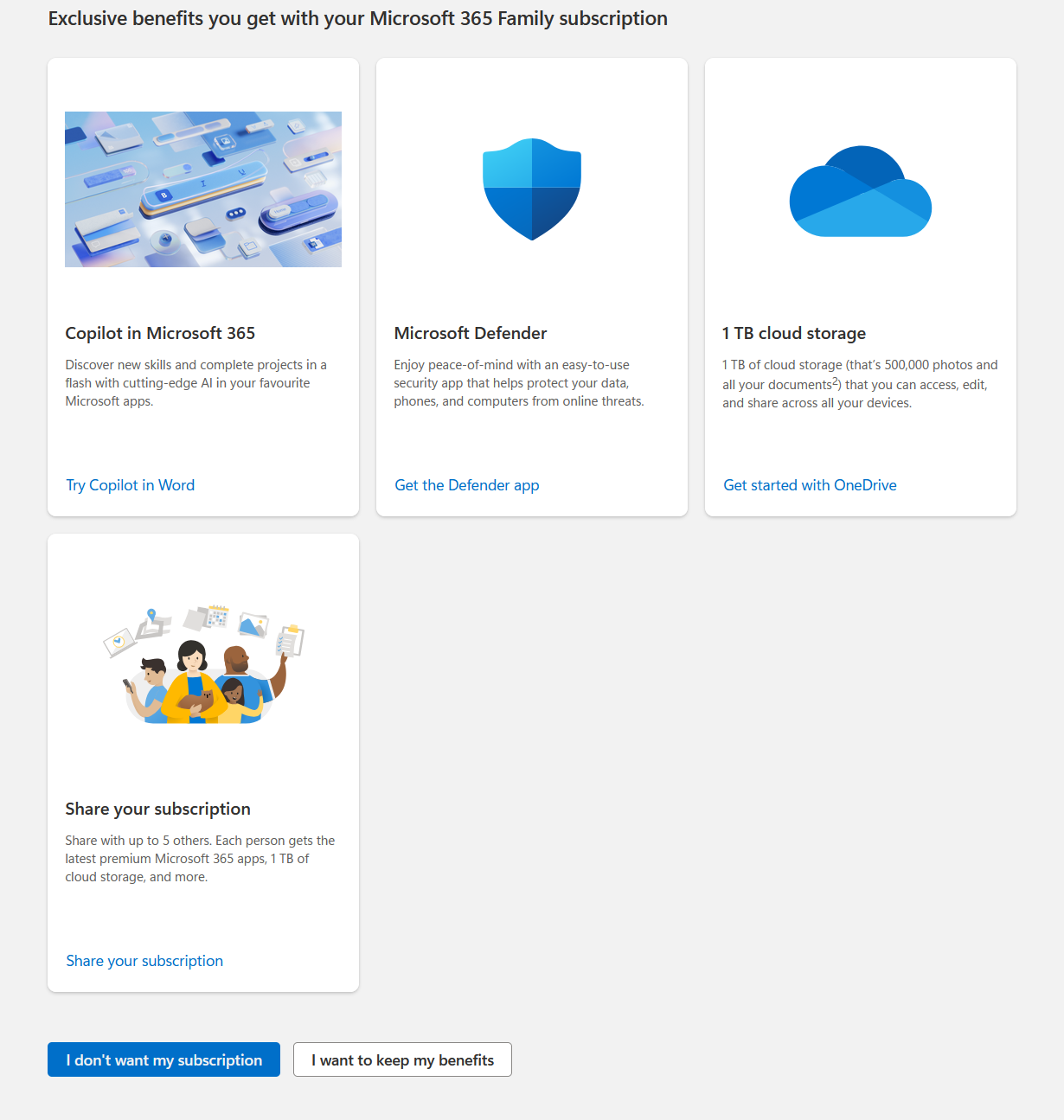Select I want to keep my benefits
Screen dimensions: 1064x1120
click(x=402, y=1059)
